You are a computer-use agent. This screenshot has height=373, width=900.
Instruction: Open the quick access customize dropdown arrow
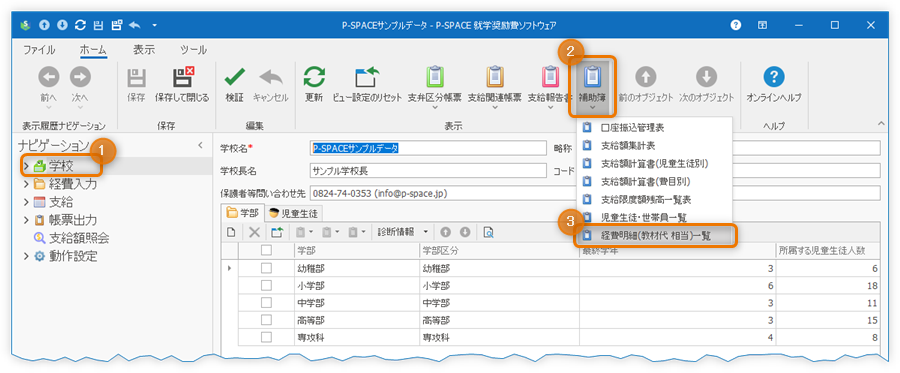click(154, 26)
